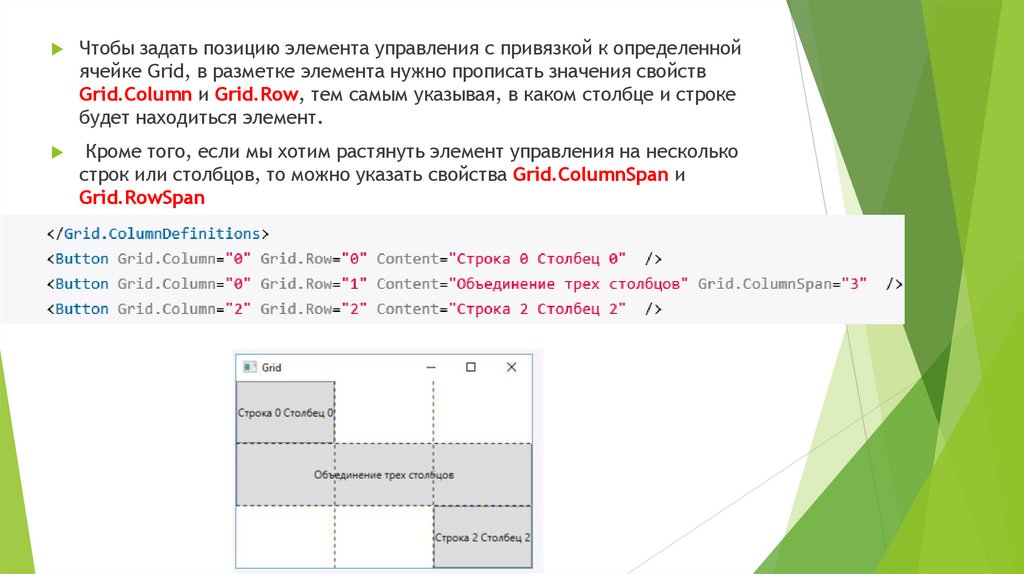
Task: Click the red 'Grid.Row' text
Action: pos(257,94)
